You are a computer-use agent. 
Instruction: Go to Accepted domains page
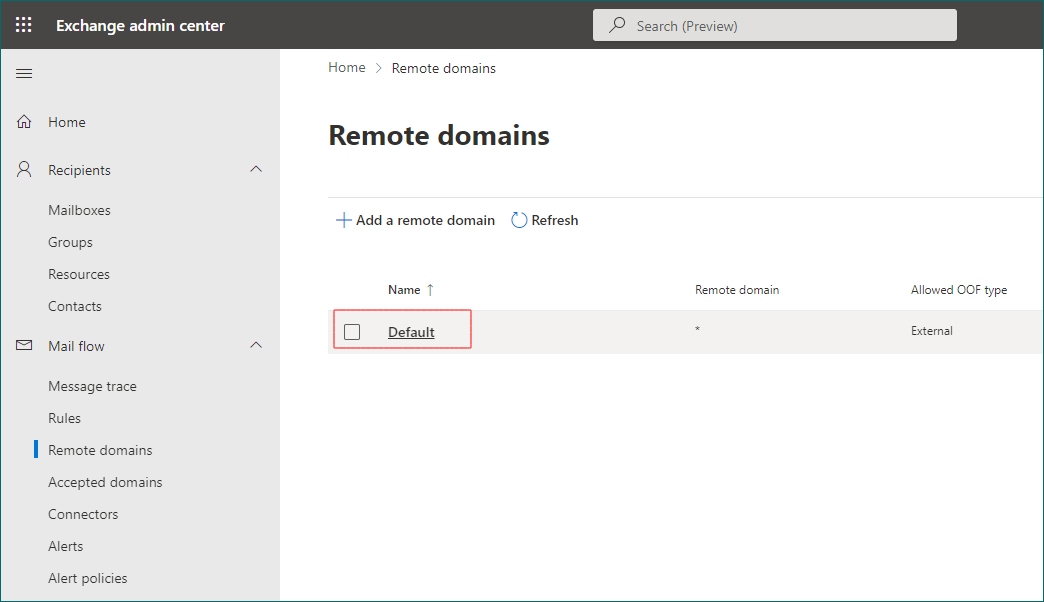105,482
